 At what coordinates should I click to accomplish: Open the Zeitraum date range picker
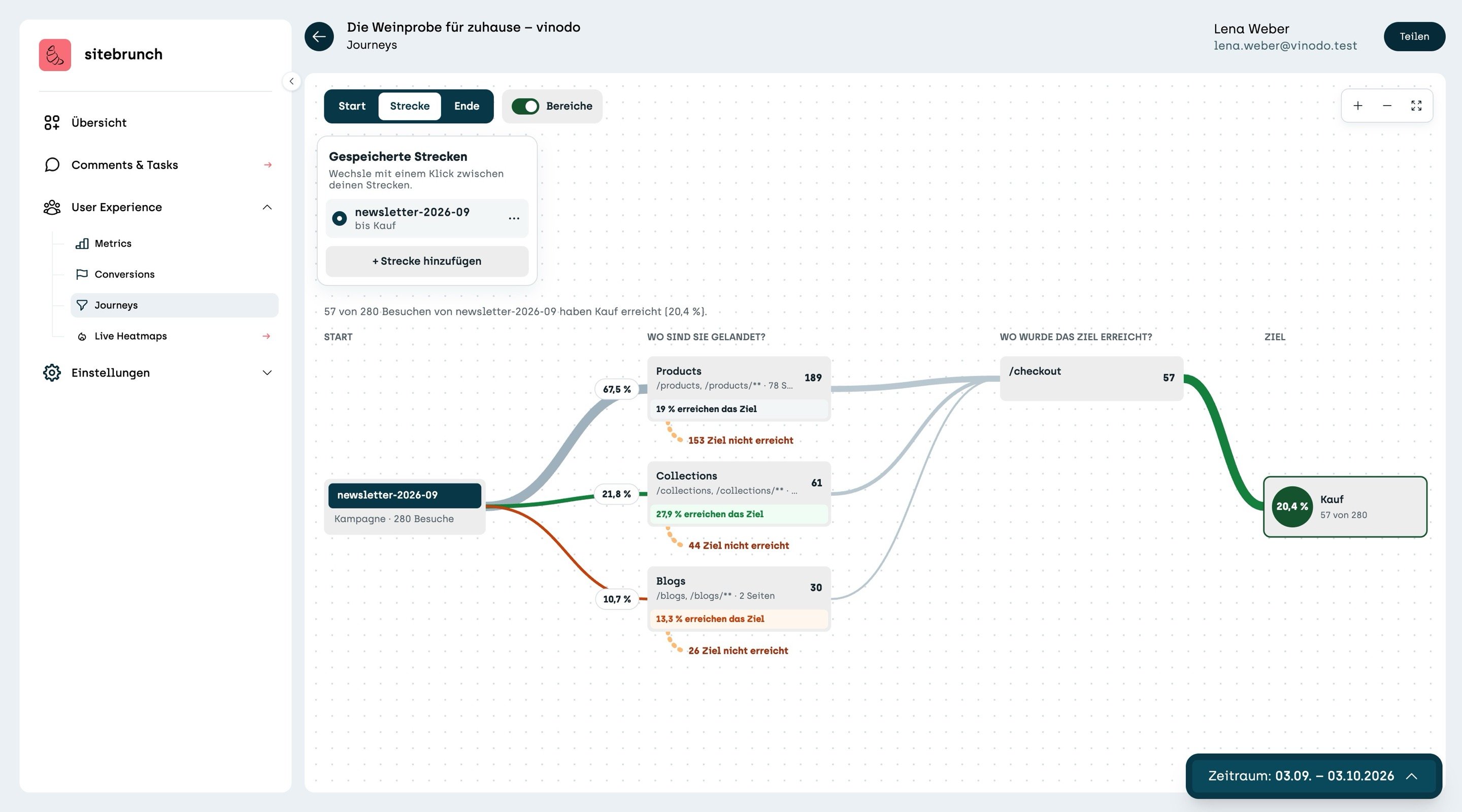click(x=1313, y=776)
